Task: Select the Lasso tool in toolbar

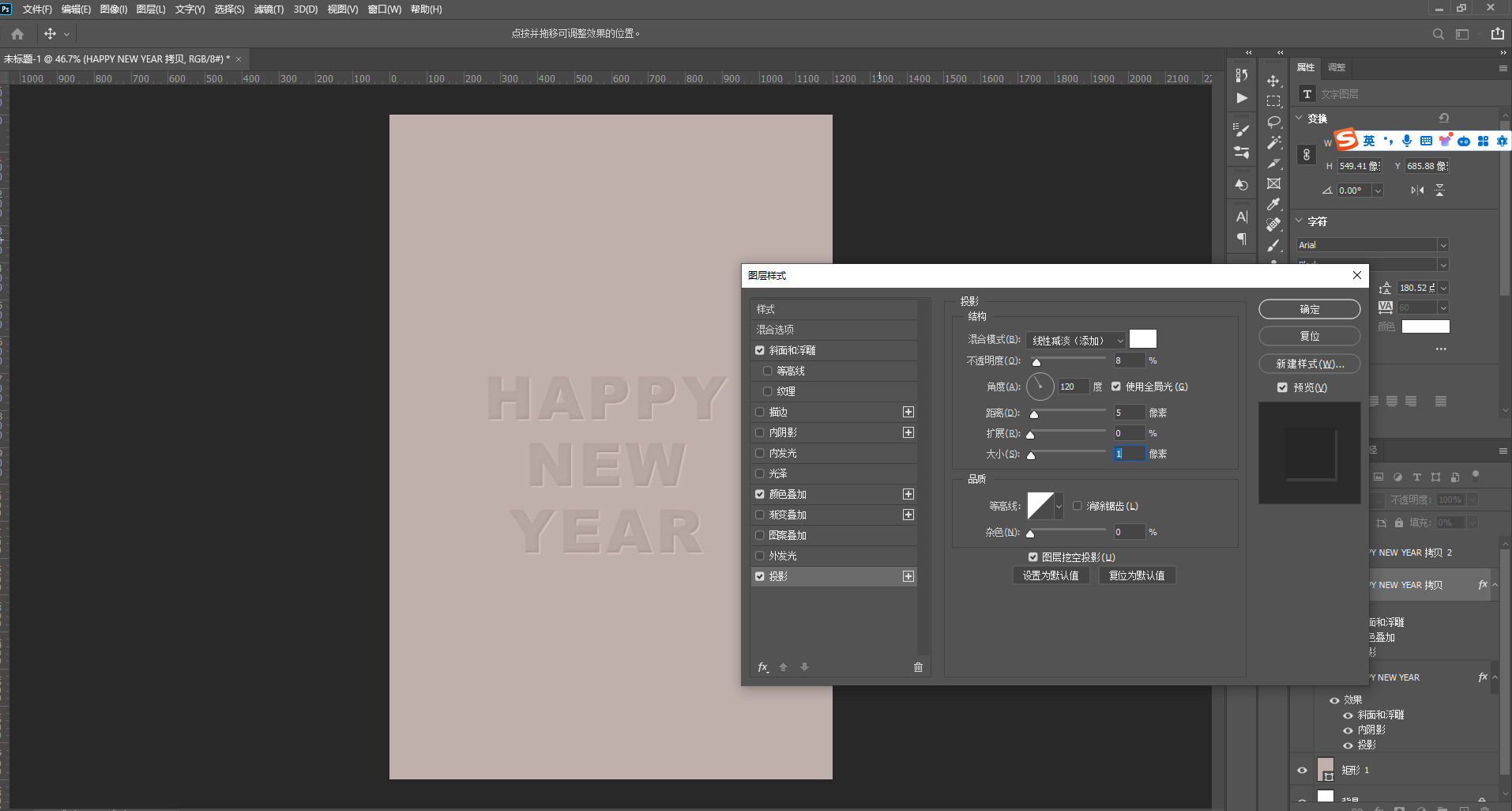Action: 1273,122
